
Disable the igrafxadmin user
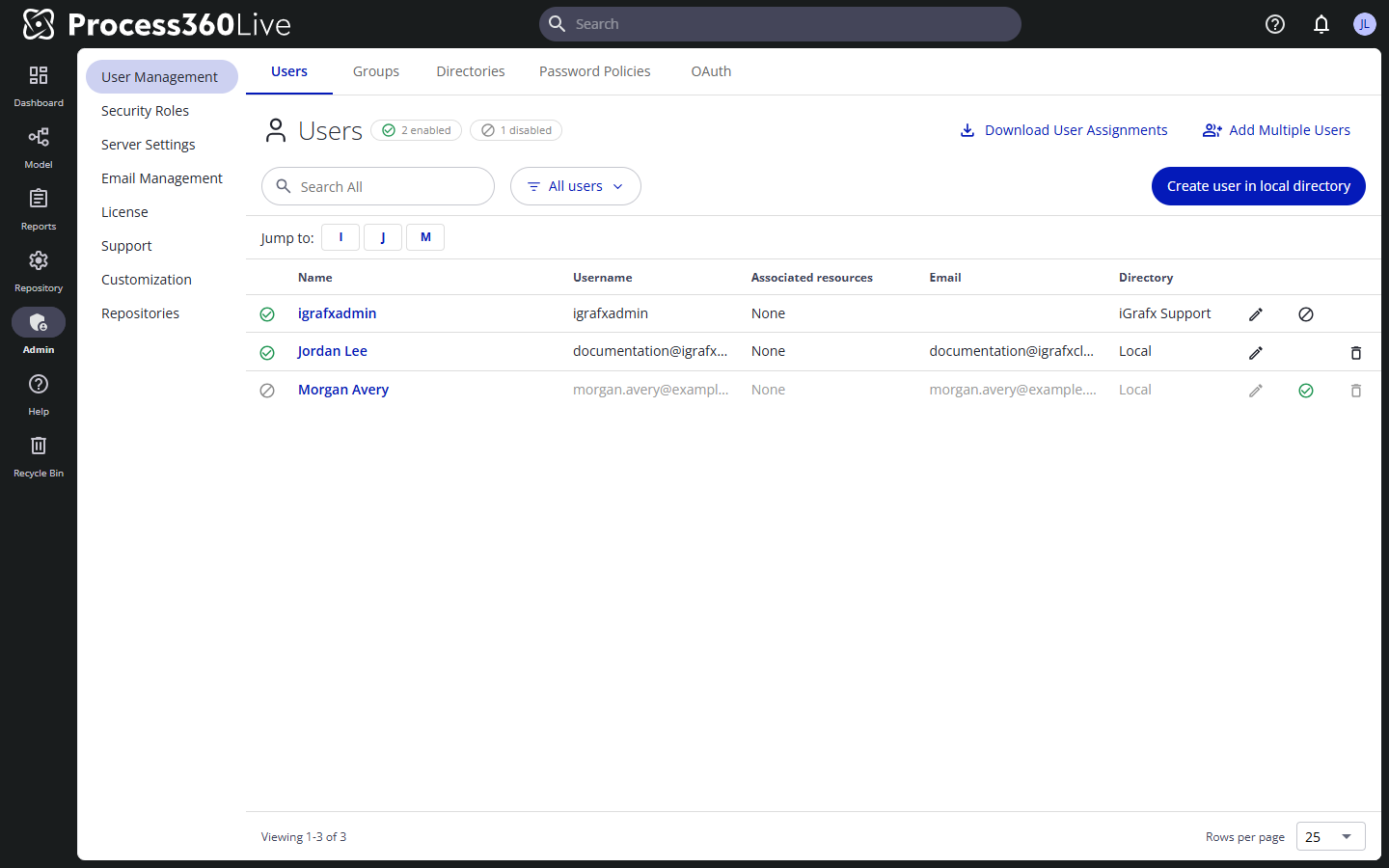coord(1306,314)
